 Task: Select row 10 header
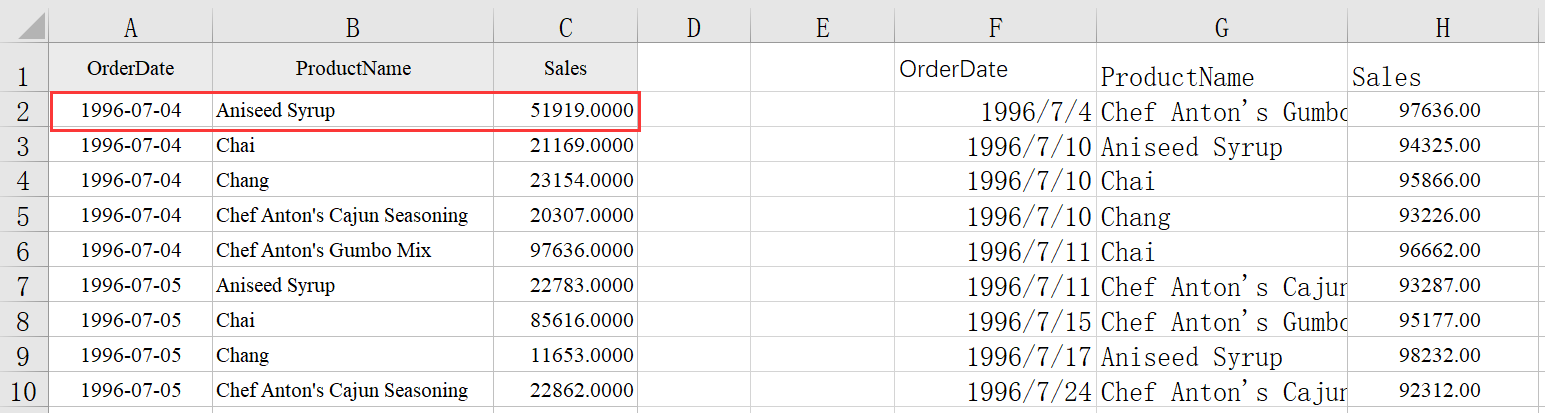24,390
